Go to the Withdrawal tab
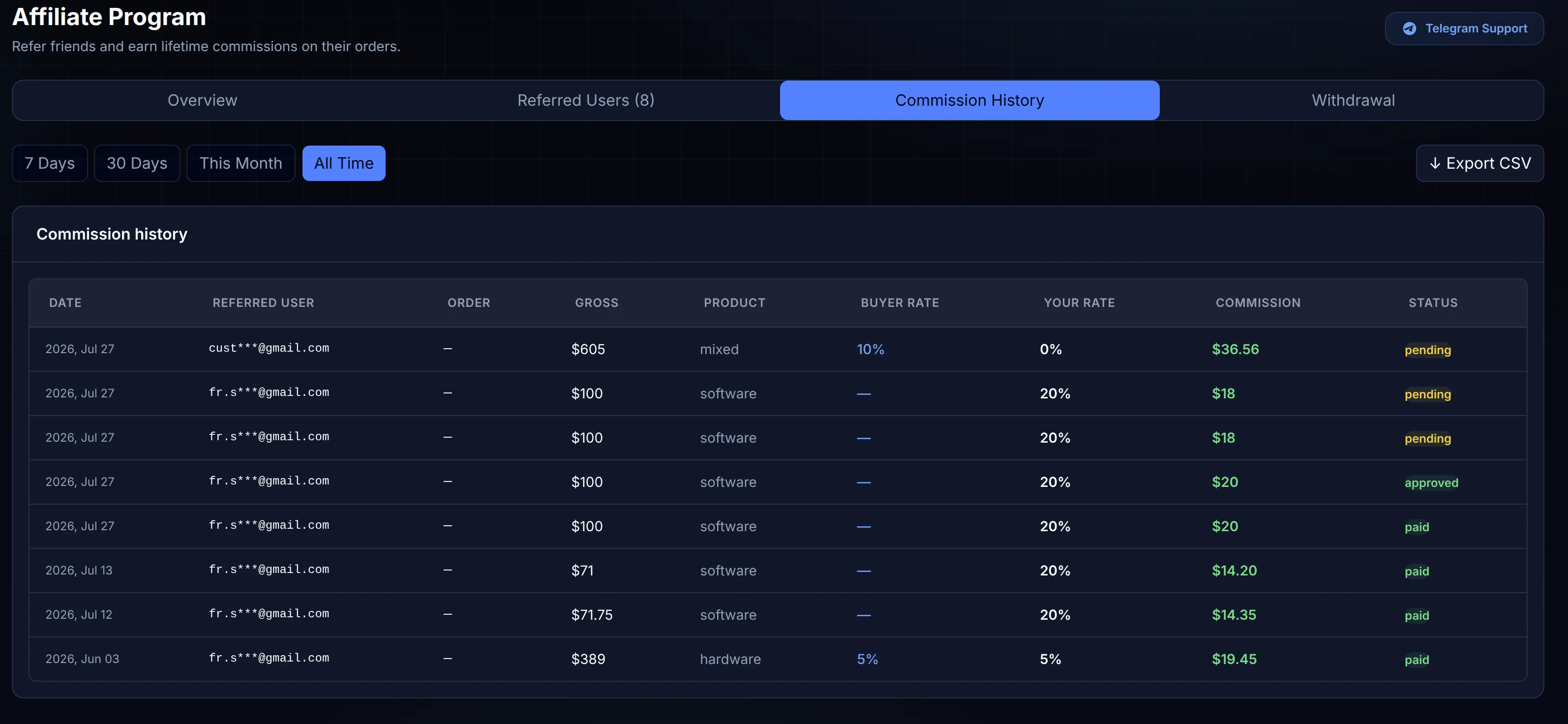The width and height of the screenshot is (1568, 724). coord(1353,100)
